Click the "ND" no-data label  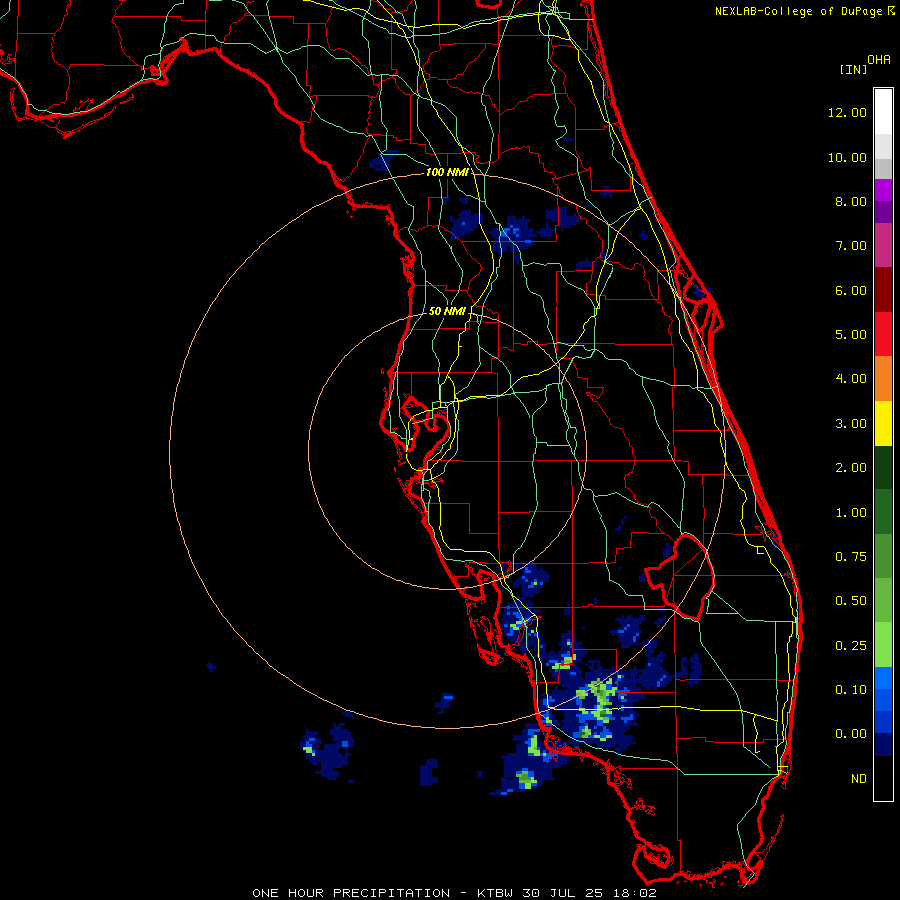click(x=859, y=779)
